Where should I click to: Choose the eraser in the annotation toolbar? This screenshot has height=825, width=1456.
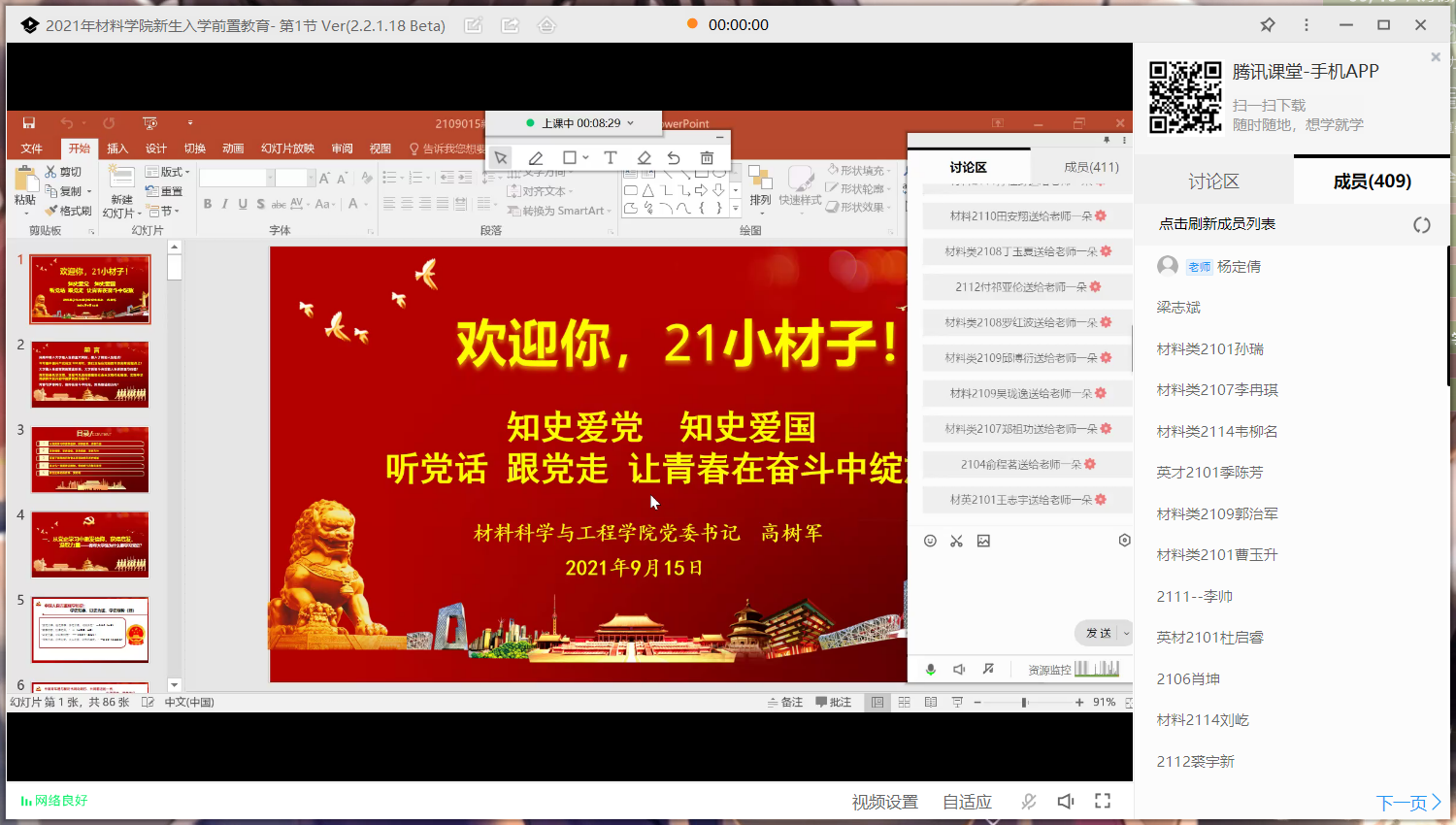click(644, 158)
